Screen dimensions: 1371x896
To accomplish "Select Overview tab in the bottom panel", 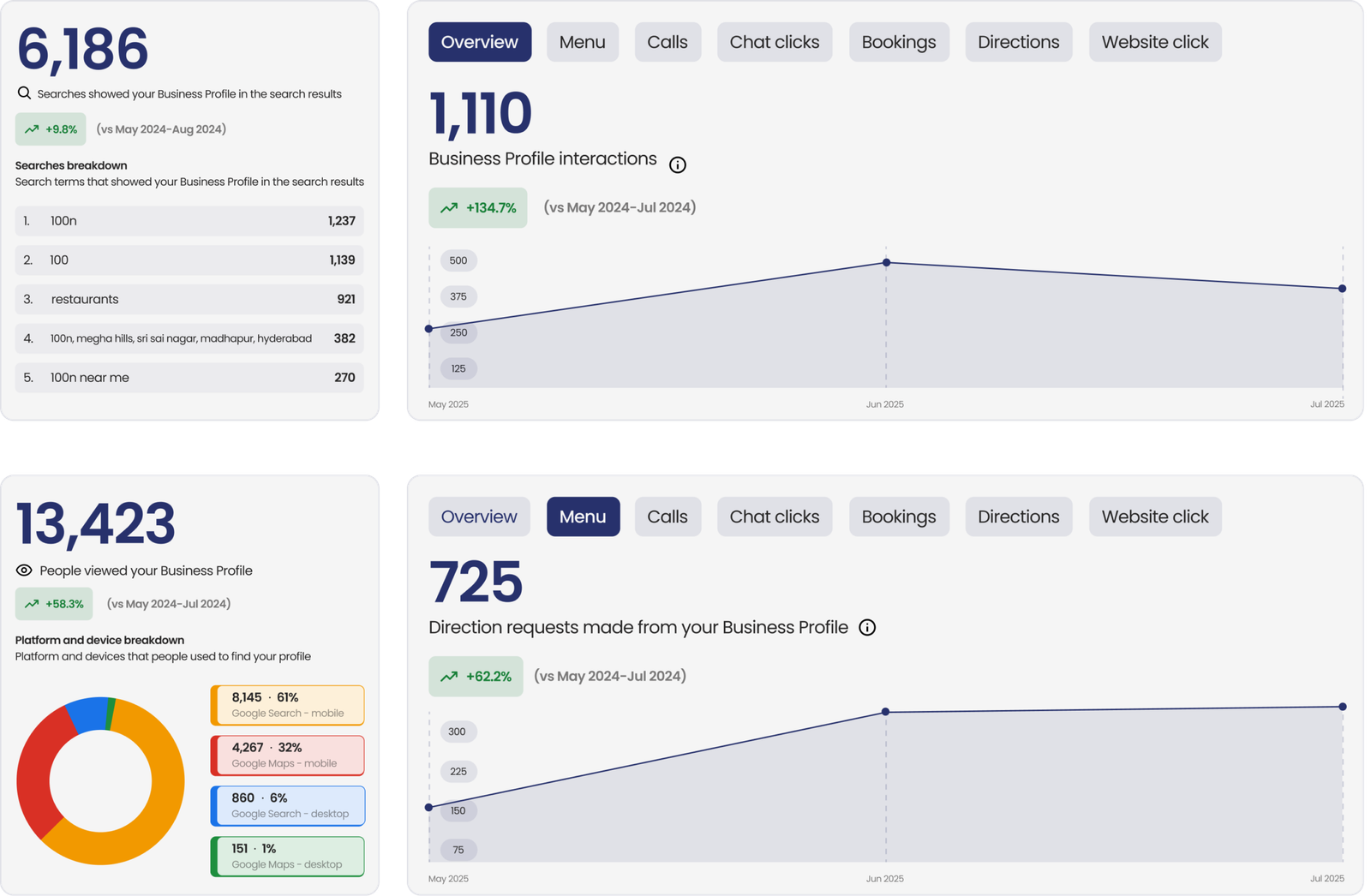I will pos(479,517).
